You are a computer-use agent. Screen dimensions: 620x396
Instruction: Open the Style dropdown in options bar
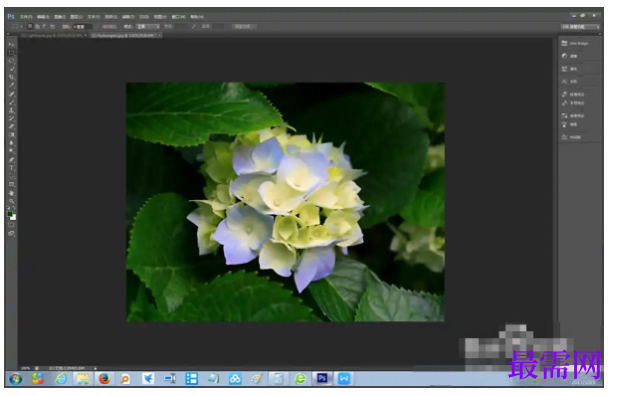pyautogui.click(x=148, y=27)
